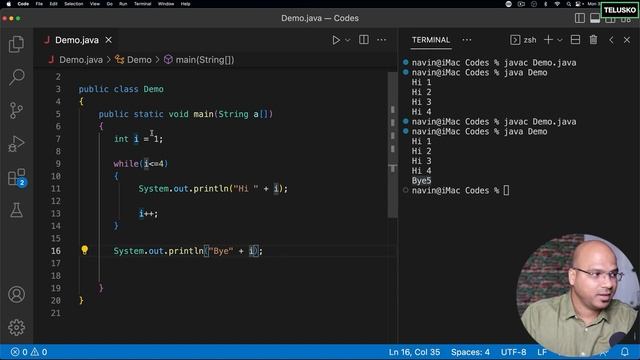Open the Apple menu
Viewport: 640px width, 360px height.
click(x=9, y=4)
